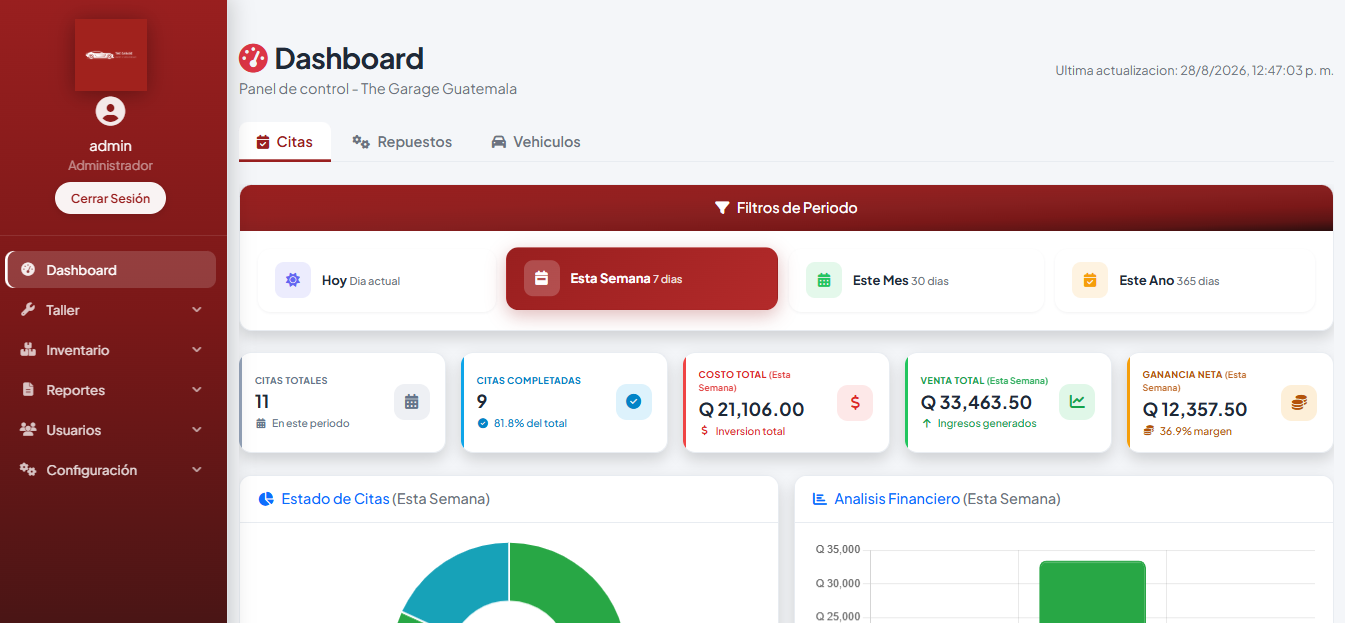Switch to the Repuestos tab

click(x=402, y=142)
